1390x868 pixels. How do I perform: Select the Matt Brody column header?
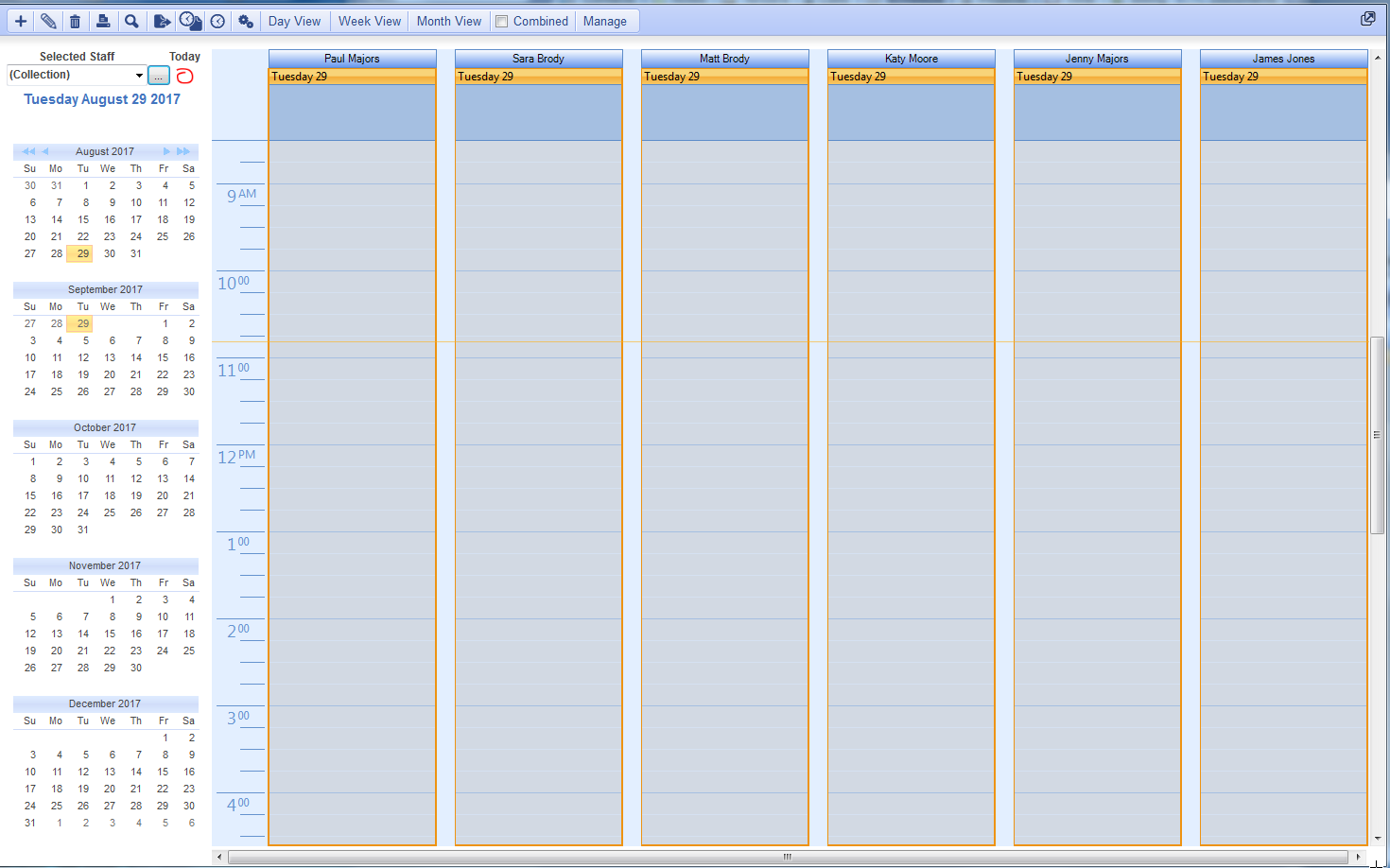tap(724, 59)
